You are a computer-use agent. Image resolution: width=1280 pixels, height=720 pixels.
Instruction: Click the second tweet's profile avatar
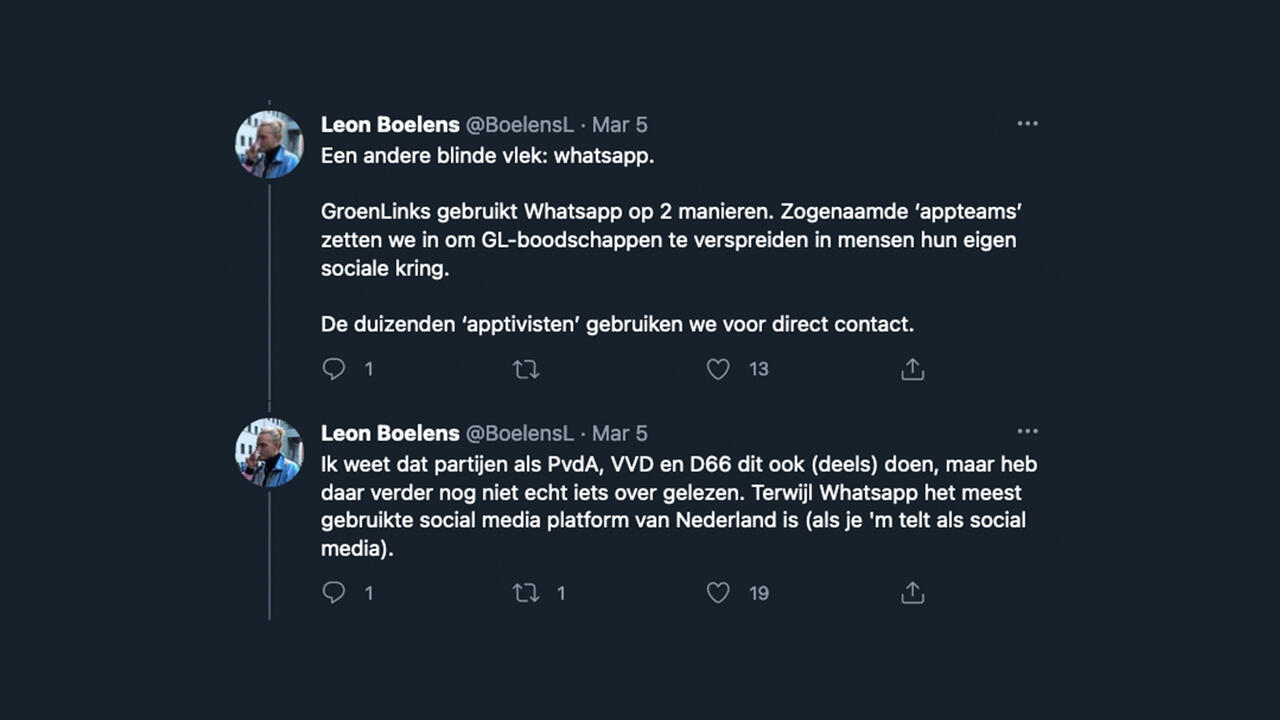[x=269, y=453]
